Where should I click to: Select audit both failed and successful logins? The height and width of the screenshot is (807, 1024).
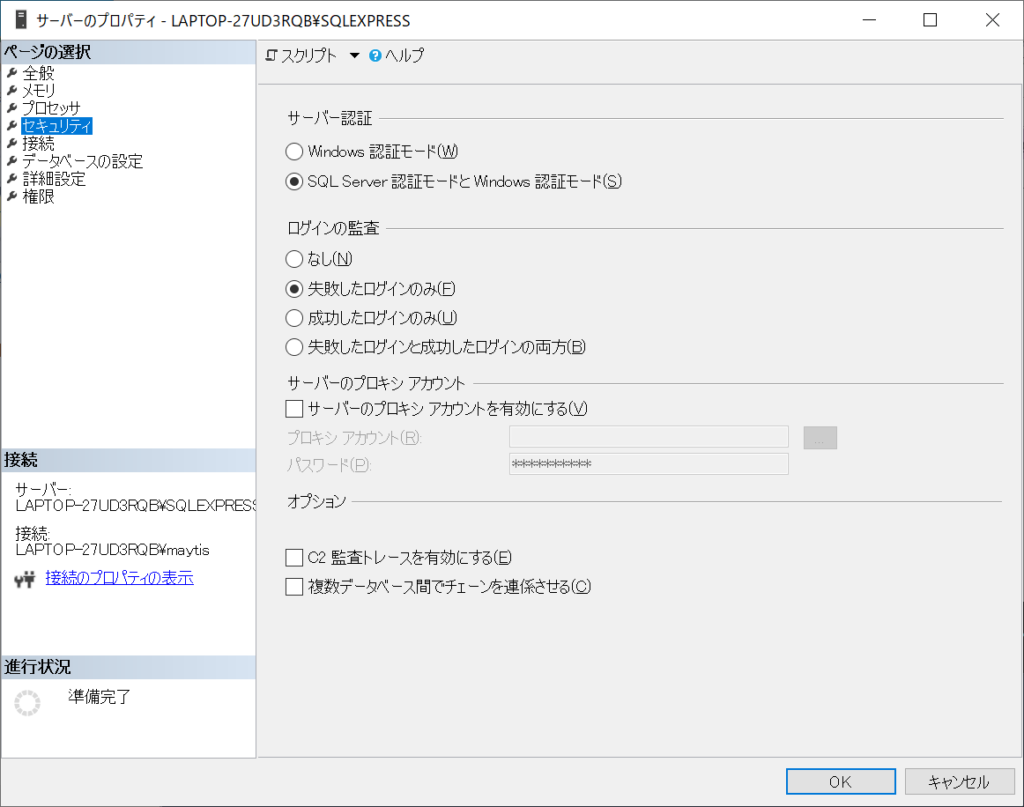(x=294, y=348)
